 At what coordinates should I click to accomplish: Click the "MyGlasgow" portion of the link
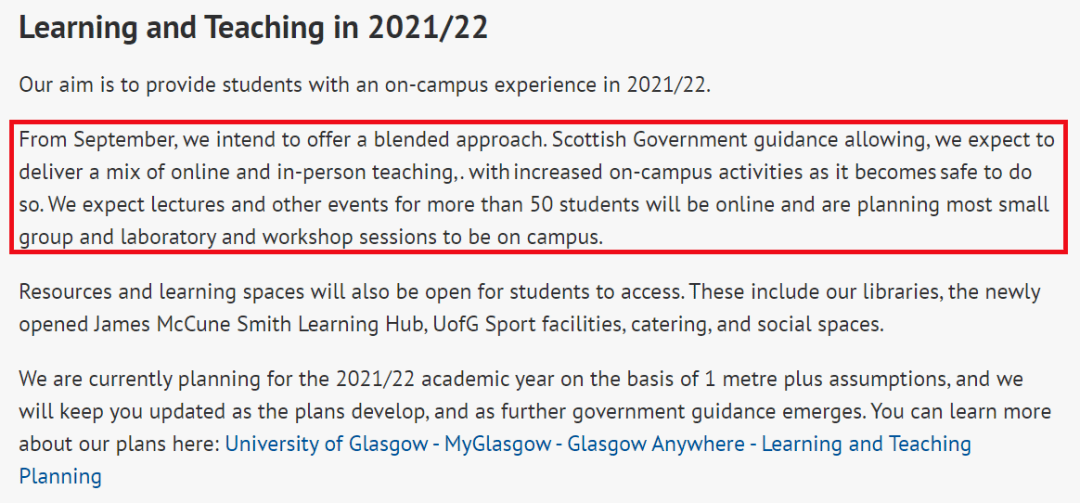coord(498,444)
